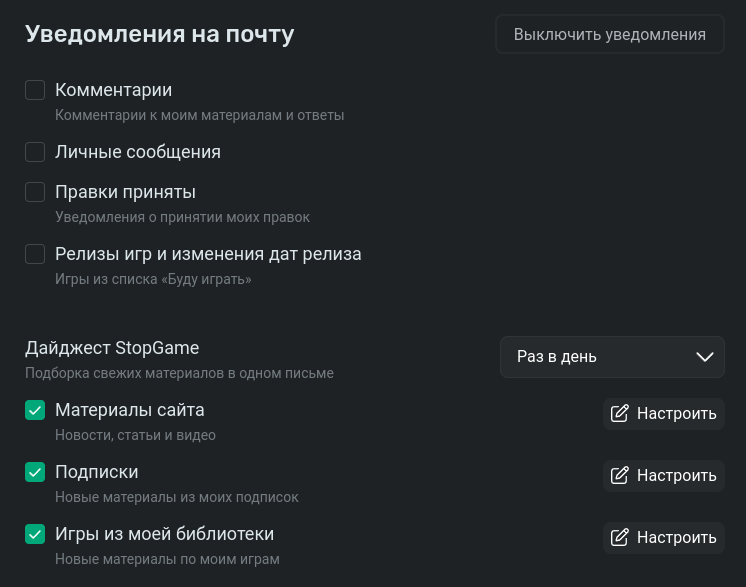Click edit icon beside Подписки
Screen dimensions: 746x587
[x=620, y=476]
